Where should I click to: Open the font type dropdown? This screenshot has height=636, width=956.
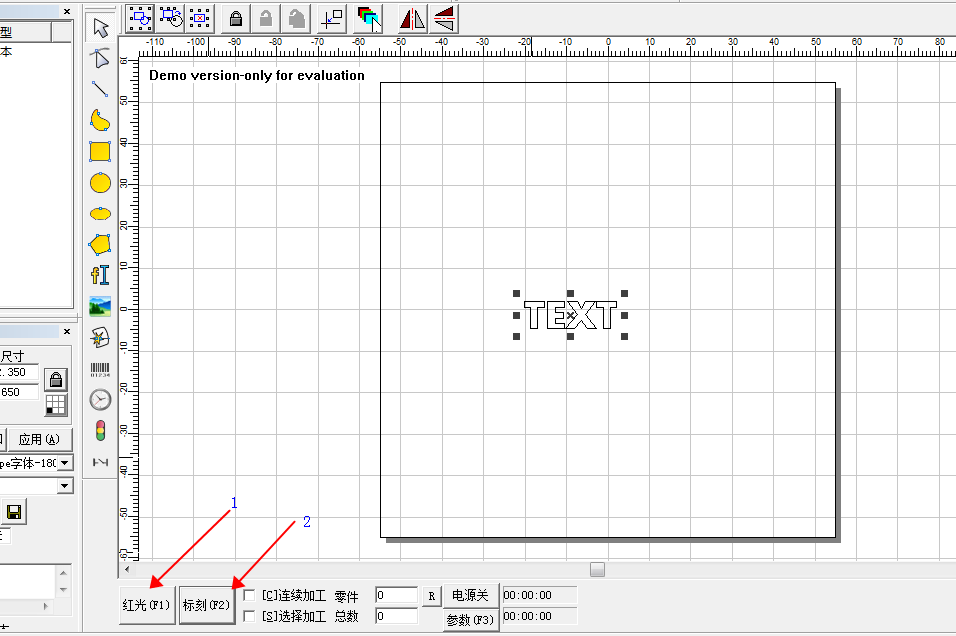tap(65, 463)
